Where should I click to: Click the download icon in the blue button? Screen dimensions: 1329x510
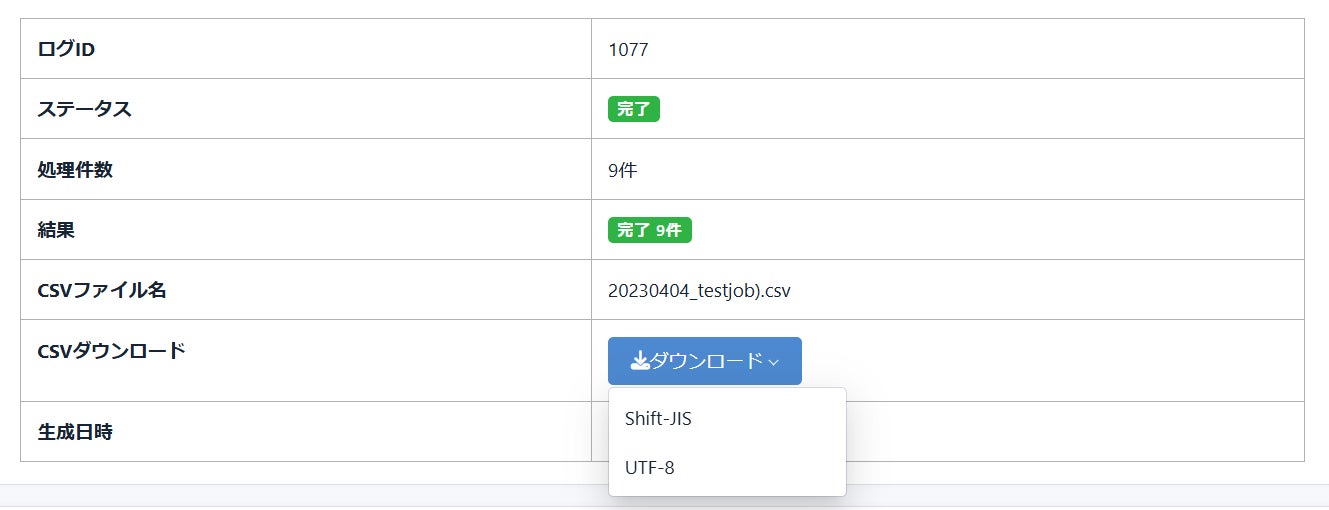640,362
